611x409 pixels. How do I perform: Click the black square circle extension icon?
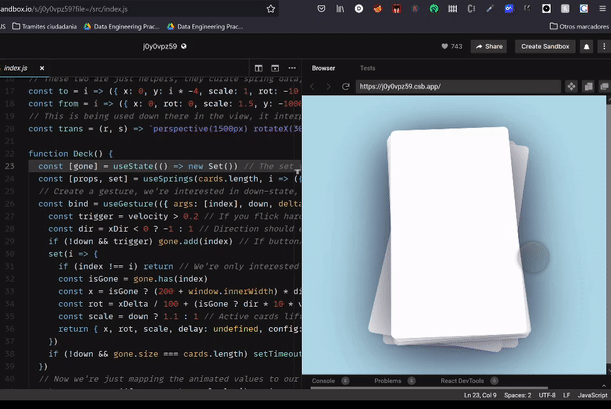(546, 9)
